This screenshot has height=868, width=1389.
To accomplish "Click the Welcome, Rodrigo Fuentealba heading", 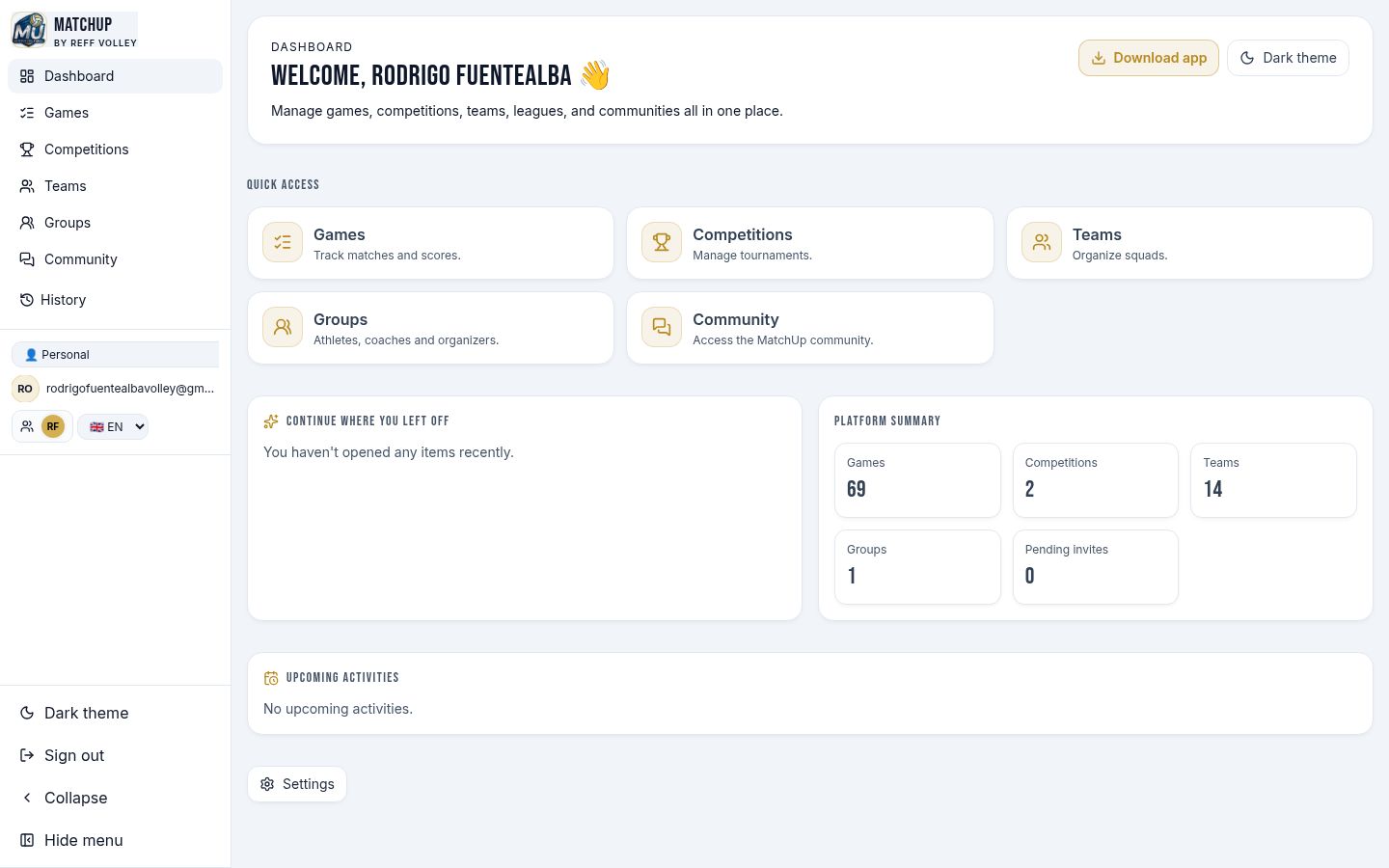I will [441, 75].
